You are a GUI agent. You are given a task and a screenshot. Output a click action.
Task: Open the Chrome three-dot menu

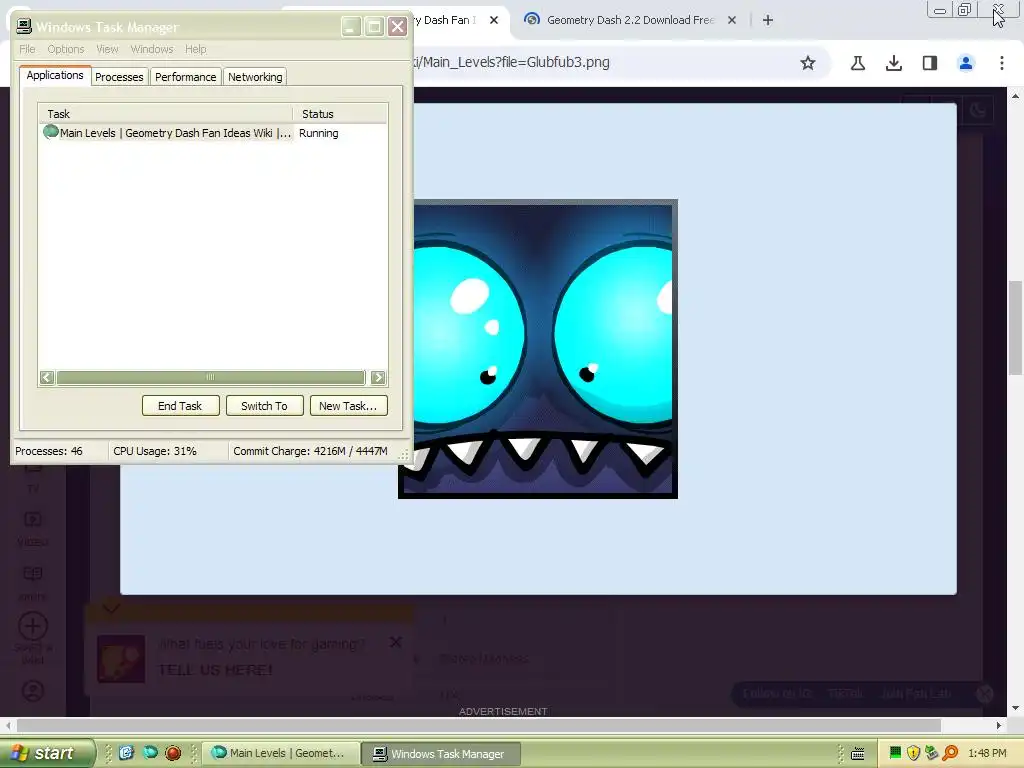[x=1002, y=63]
